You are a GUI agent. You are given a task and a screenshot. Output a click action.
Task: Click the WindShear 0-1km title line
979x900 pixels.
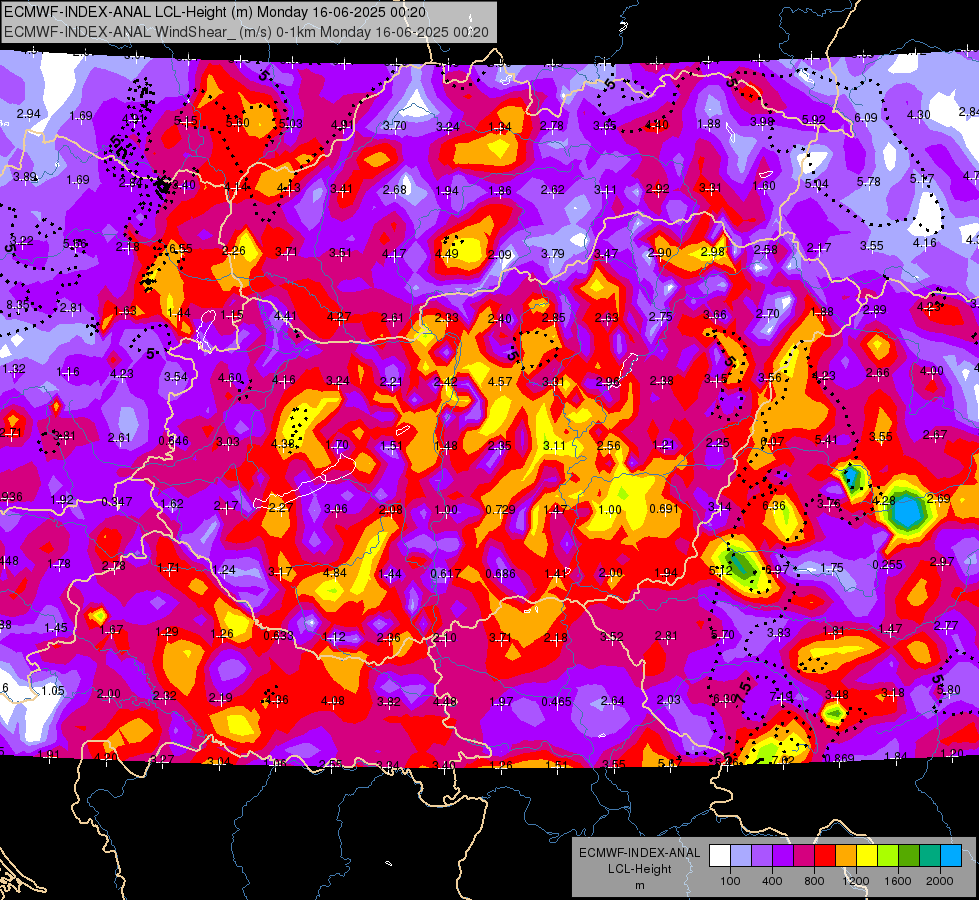tap(246, 32)
